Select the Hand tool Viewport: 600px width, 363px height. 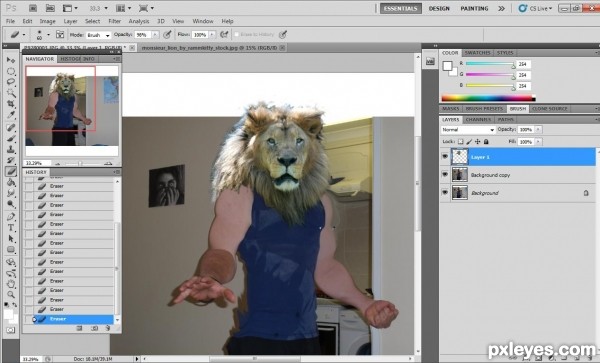(x=11, y=283)
